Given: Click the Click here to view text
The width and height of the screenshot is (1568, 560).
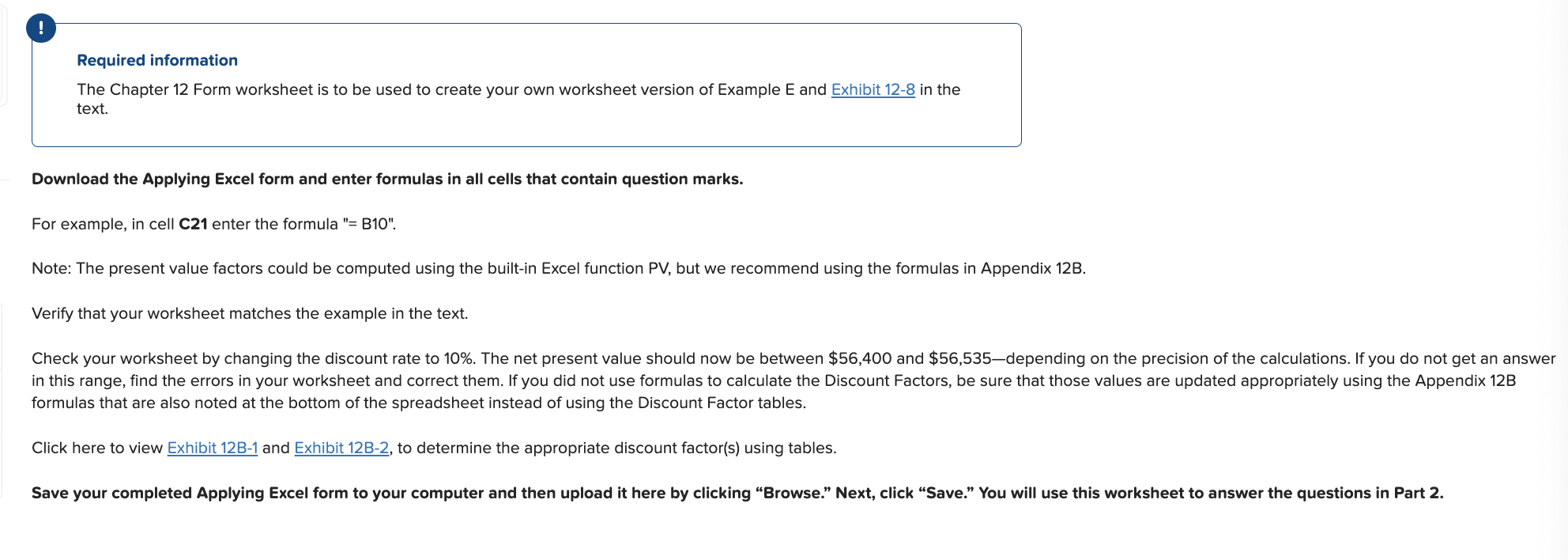Looking at the screenshot, I should [x=97, y=448].
